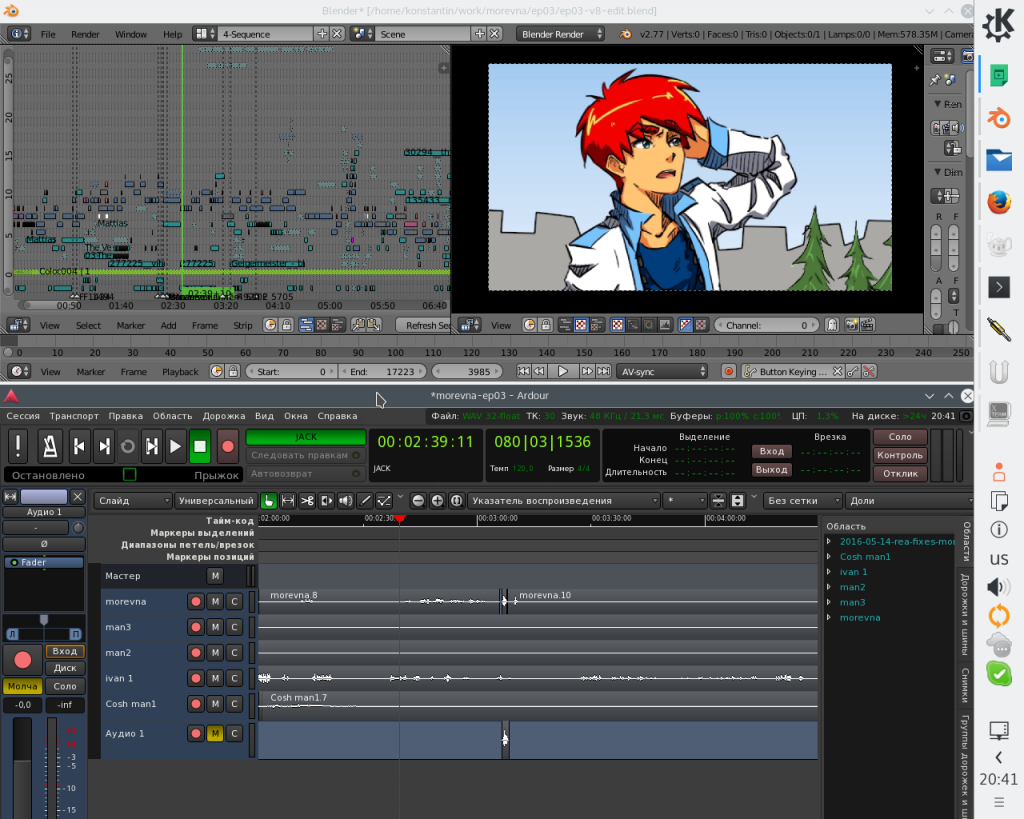Toggle the Автовозврат option

pos(305,474)
